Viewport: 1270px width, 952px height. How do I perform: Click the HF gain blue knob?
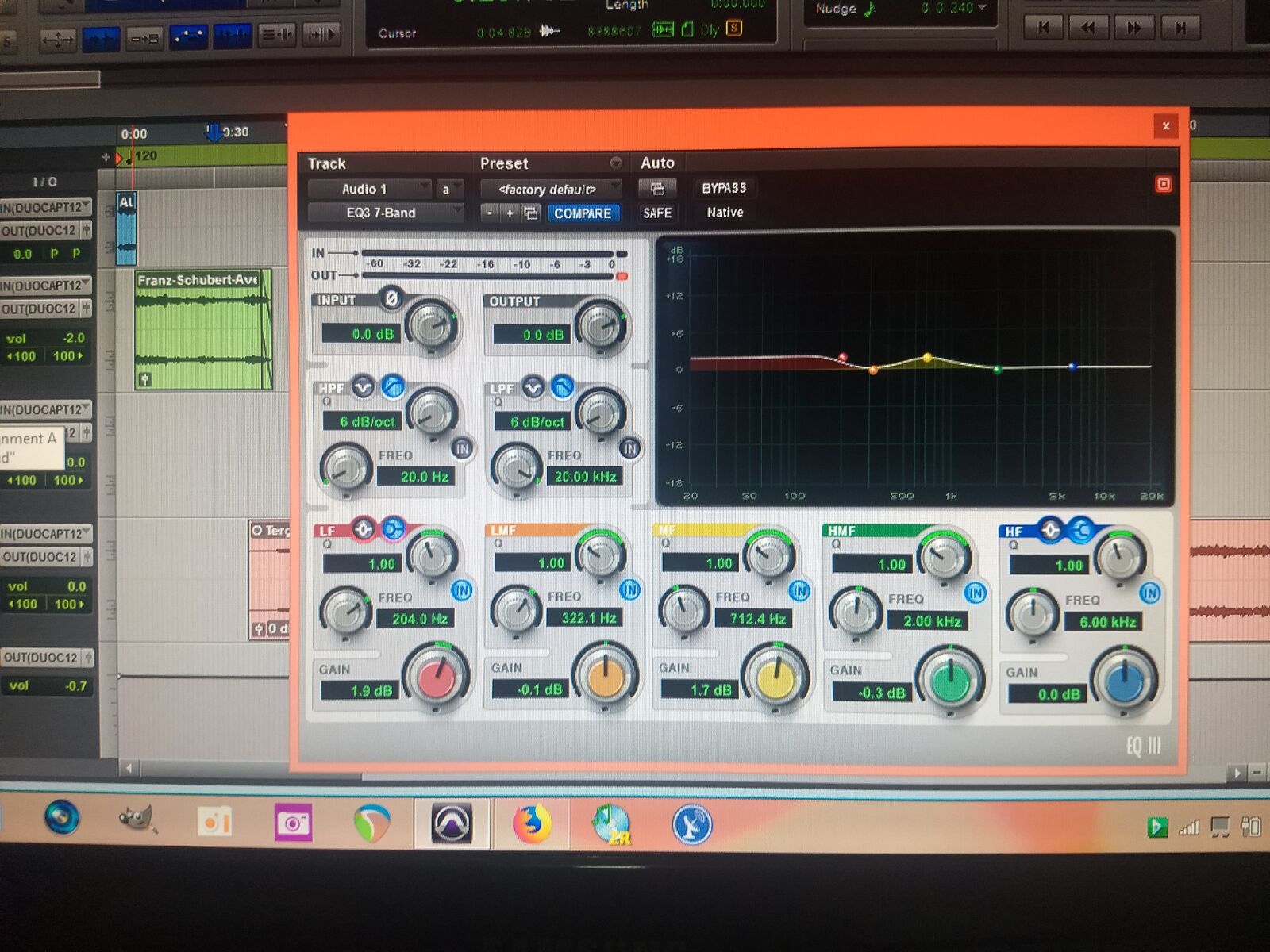click(x=1125, y=680)
